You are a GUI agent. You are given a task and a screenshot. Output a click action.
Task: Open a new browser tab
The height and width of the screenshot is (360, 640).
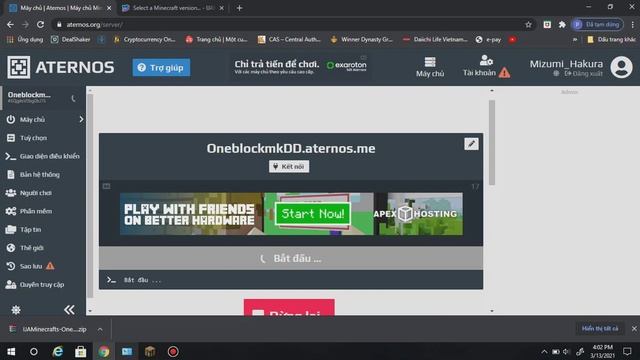pyautogui.click(x=240, y=8)
